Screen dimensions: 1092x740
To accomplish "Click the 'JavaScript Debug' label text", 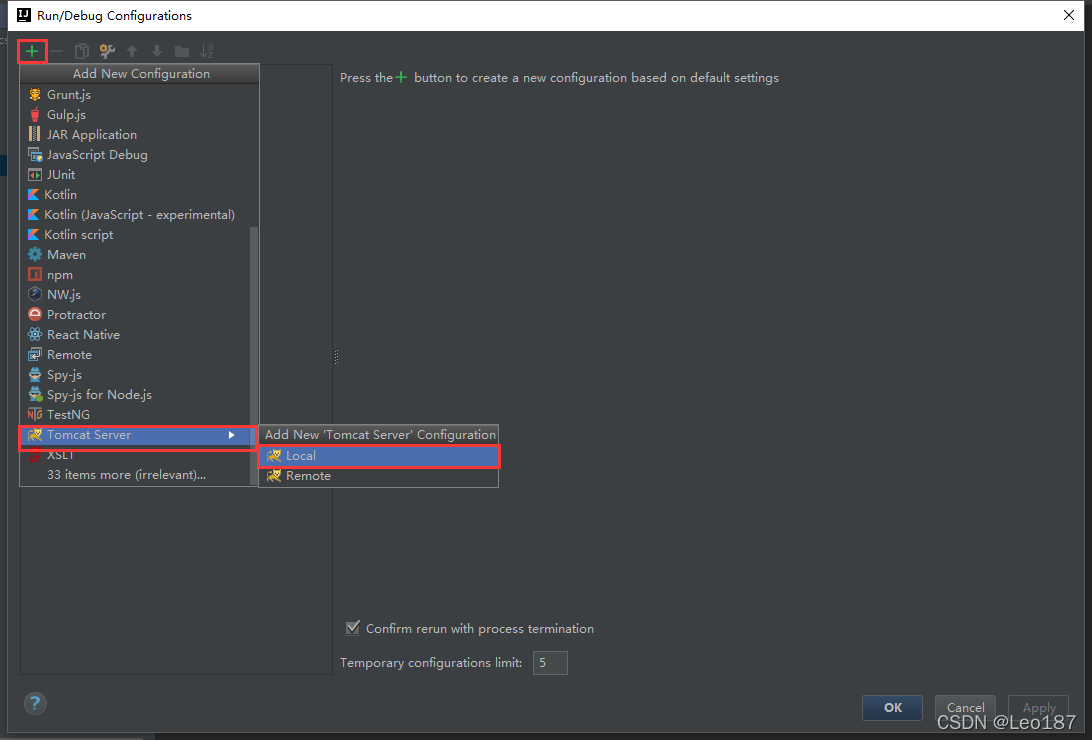I will point(98,155).
